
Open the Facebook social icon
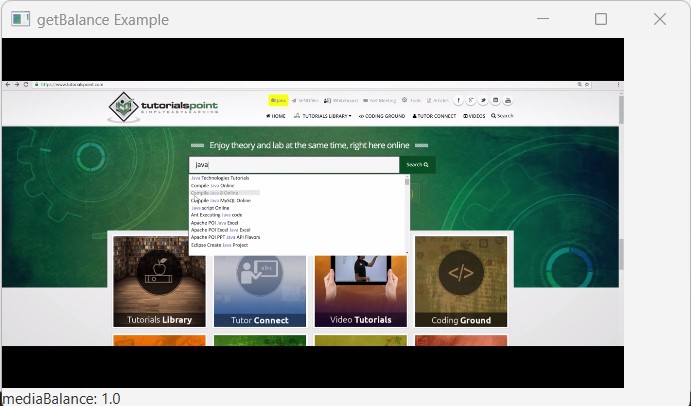click(459, 101)
